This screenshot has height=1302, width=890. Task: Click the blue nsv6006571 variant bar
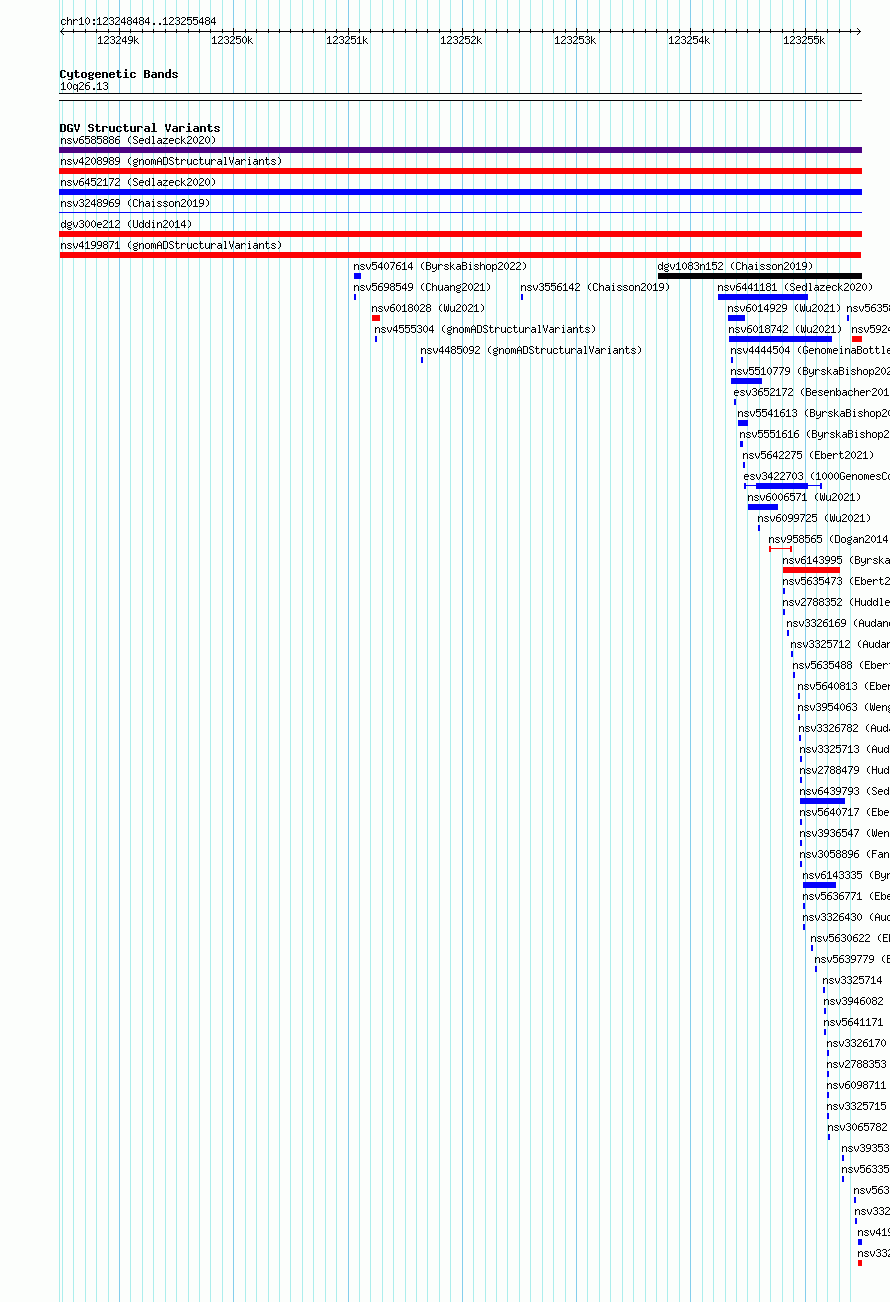pyautogui.click(x=763, y=507)
